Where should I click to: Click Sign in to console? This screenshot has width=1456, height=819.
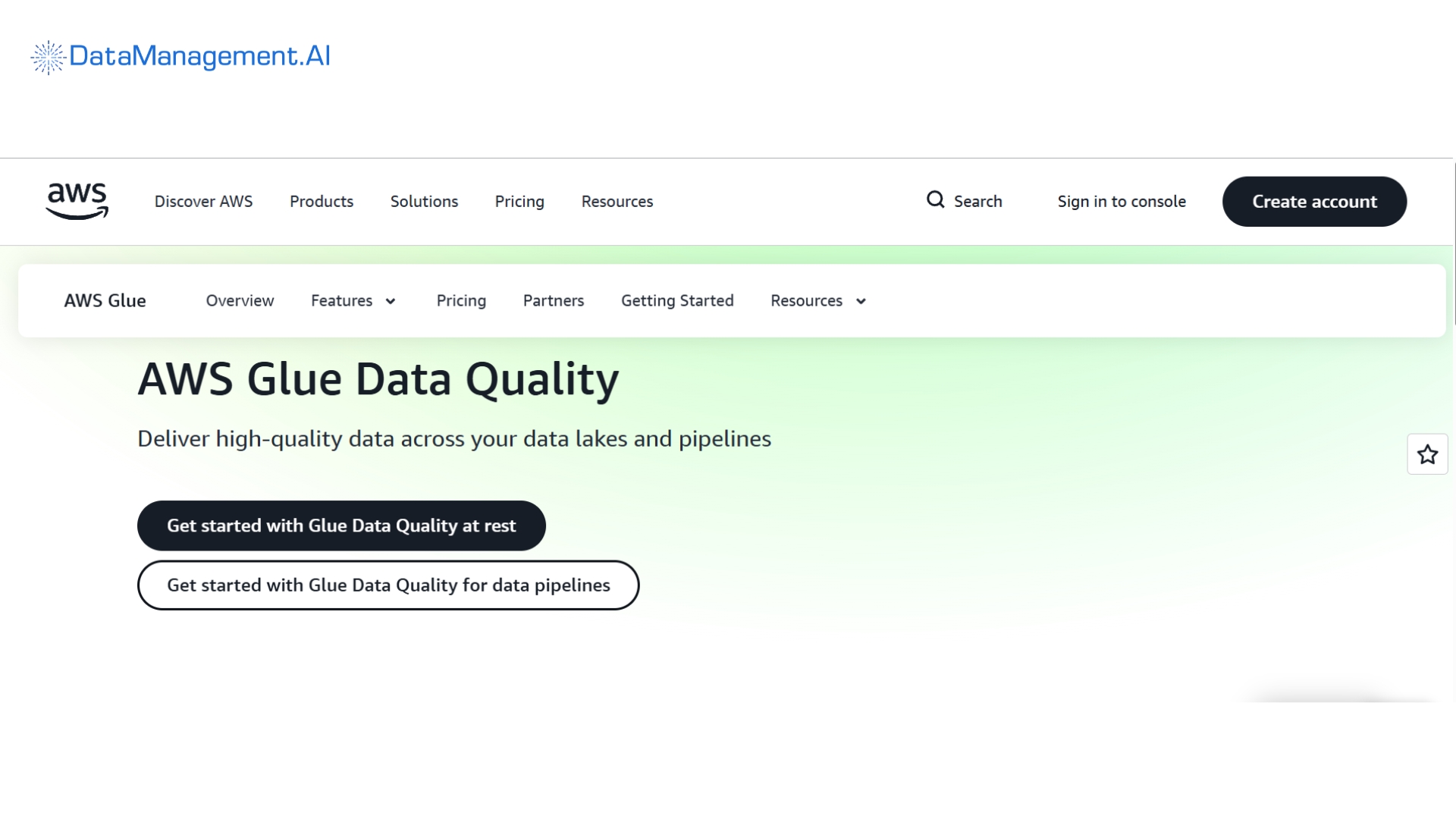click(1122, 201)
